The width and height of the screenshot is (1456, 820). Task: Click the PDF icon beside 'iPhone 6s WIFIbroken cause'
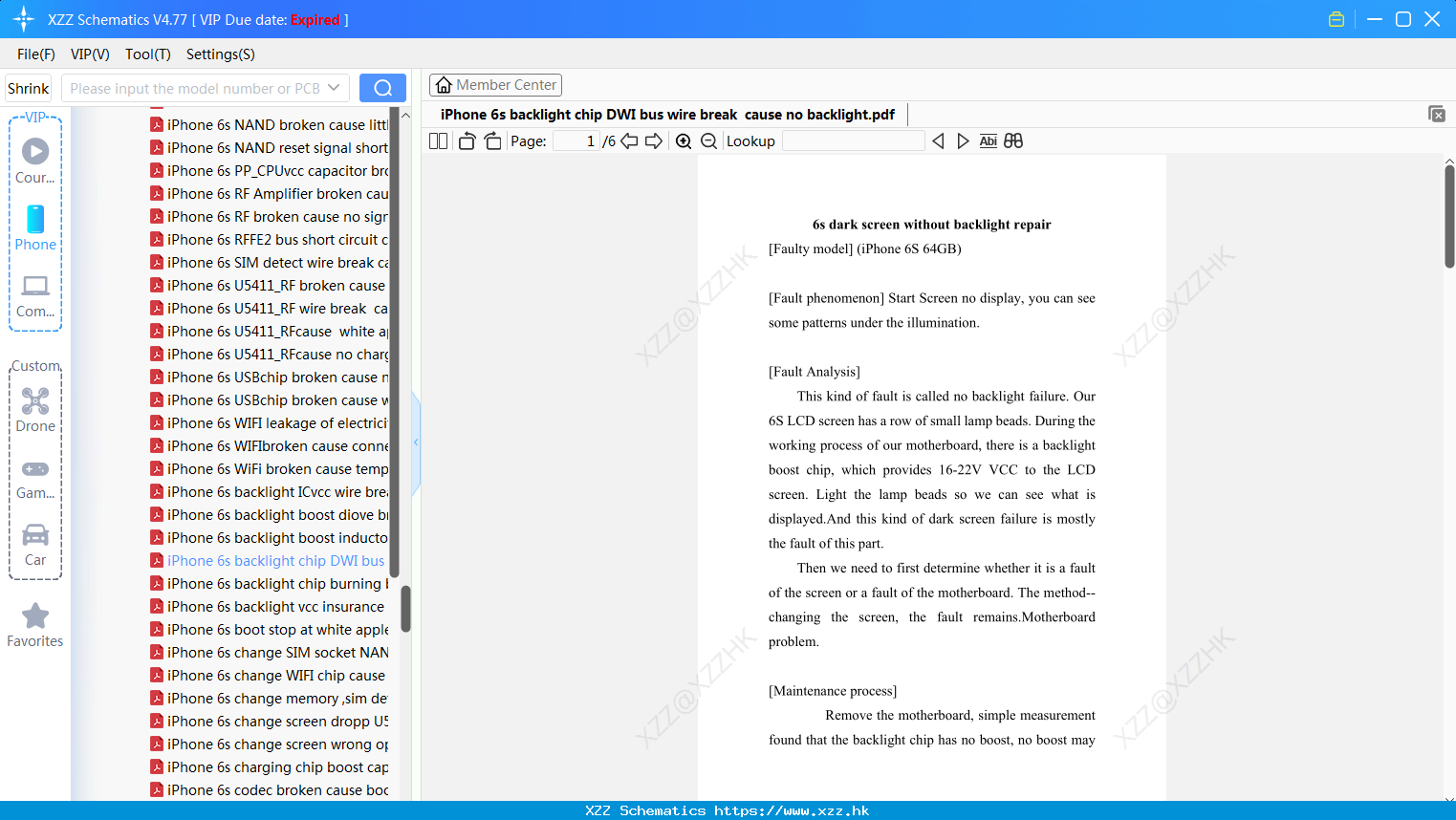coord(157,445)
